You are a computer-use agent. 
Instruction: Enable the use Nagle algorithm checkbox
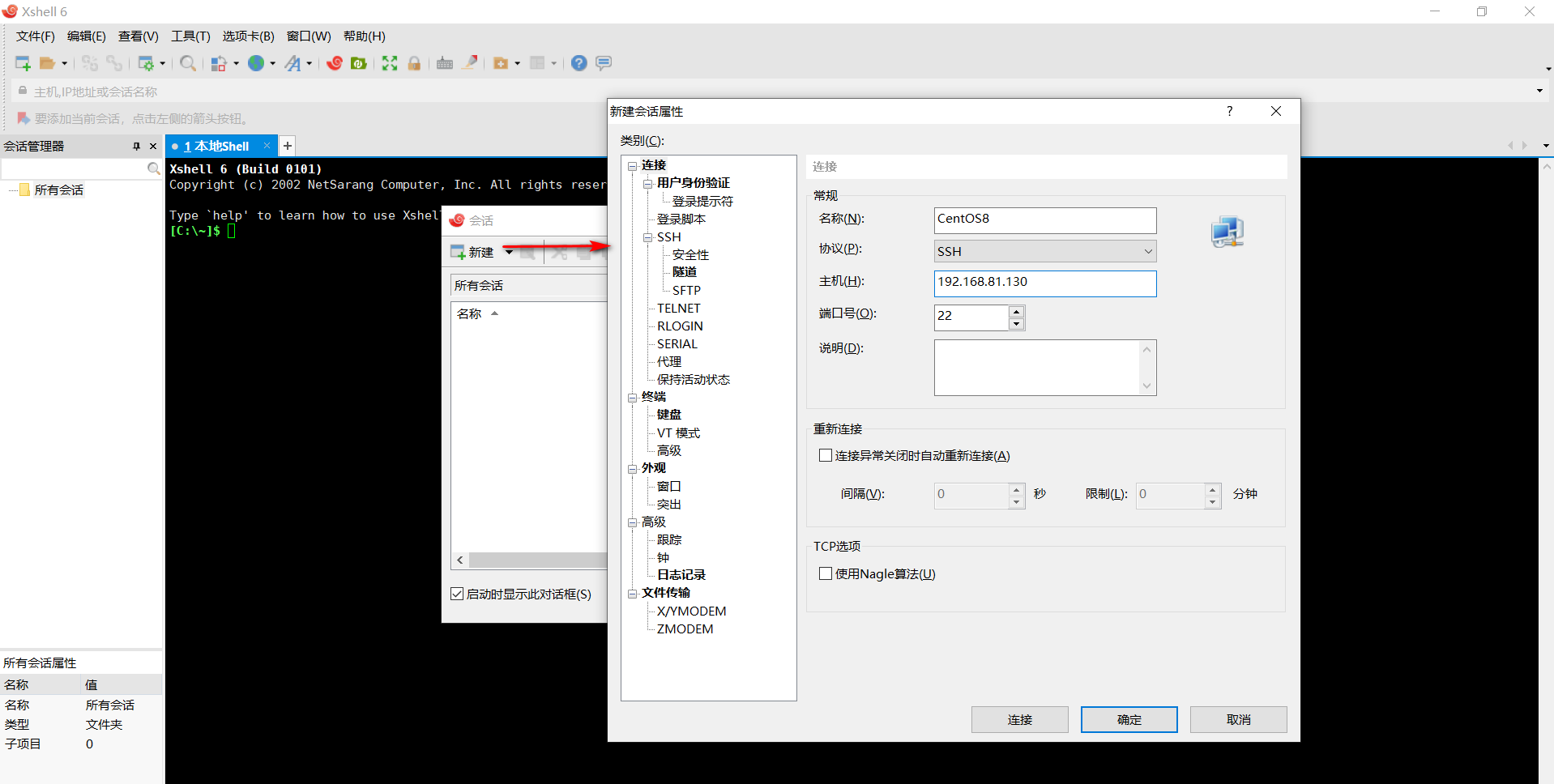coord(826,573)
